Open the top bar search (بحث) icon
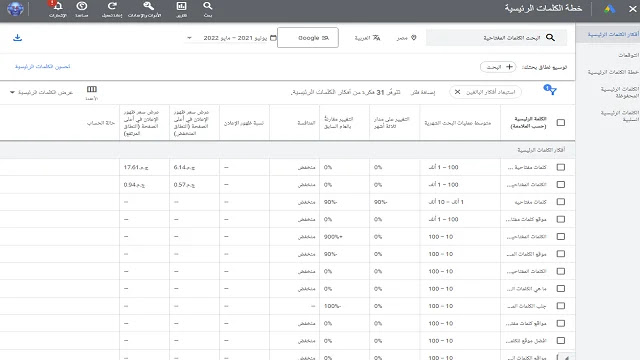640x360 pixels. tap(208, 6)
